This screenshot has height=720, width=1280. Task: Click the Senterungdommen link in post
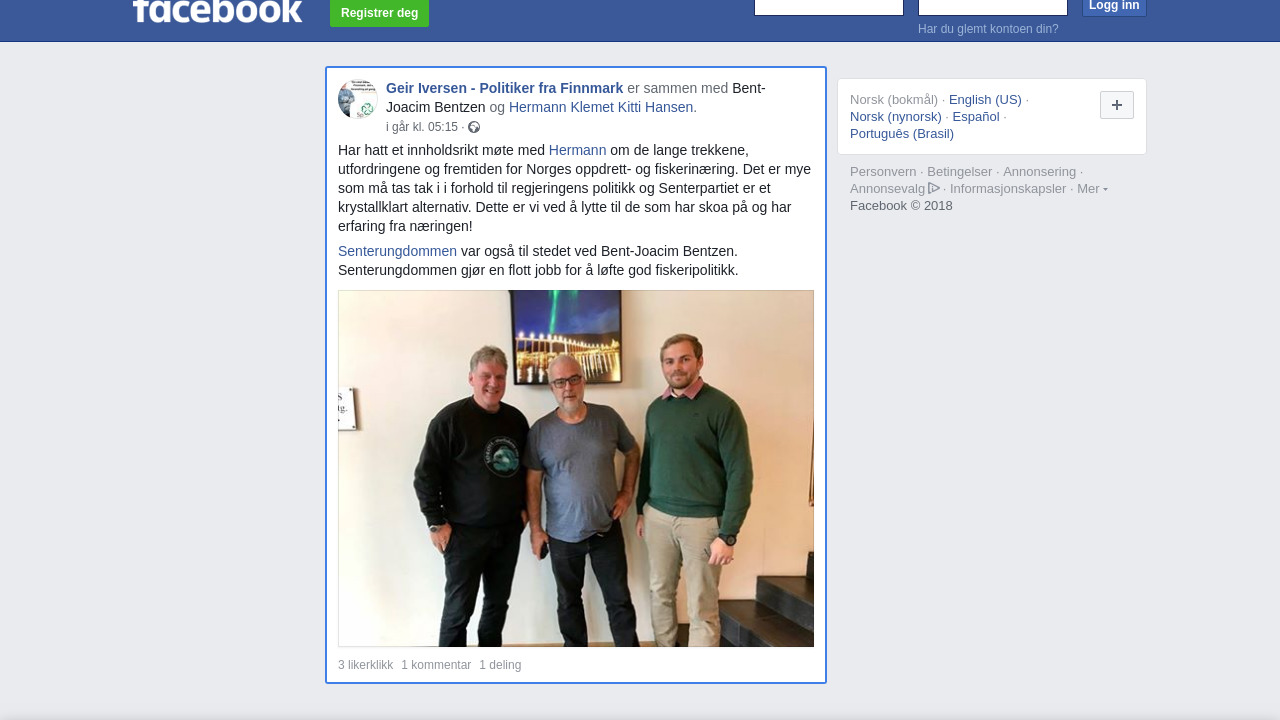(x=397, y=251)
